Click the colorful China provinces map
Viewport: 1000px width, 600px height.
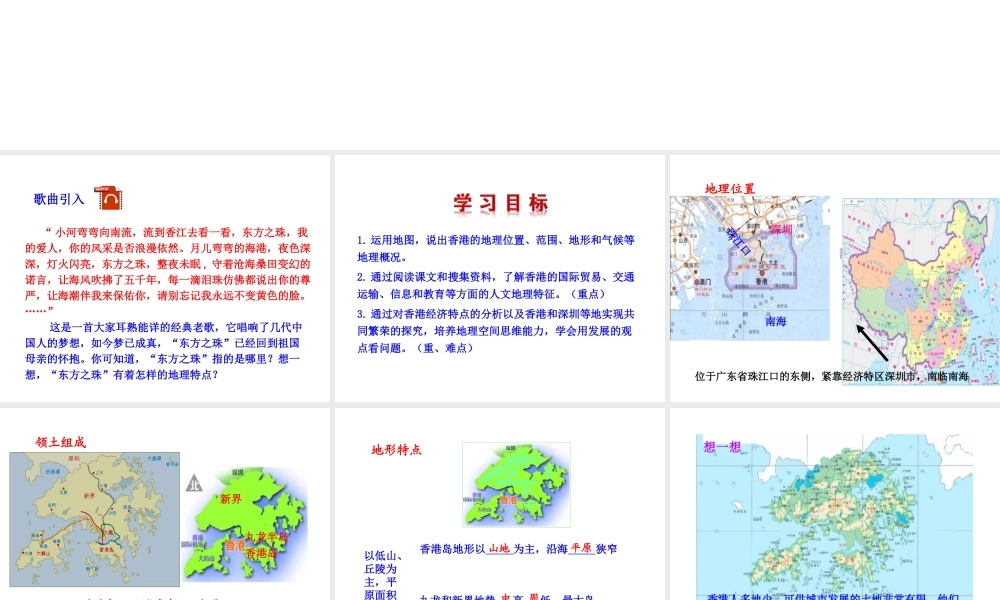click(x=921, y=291)
